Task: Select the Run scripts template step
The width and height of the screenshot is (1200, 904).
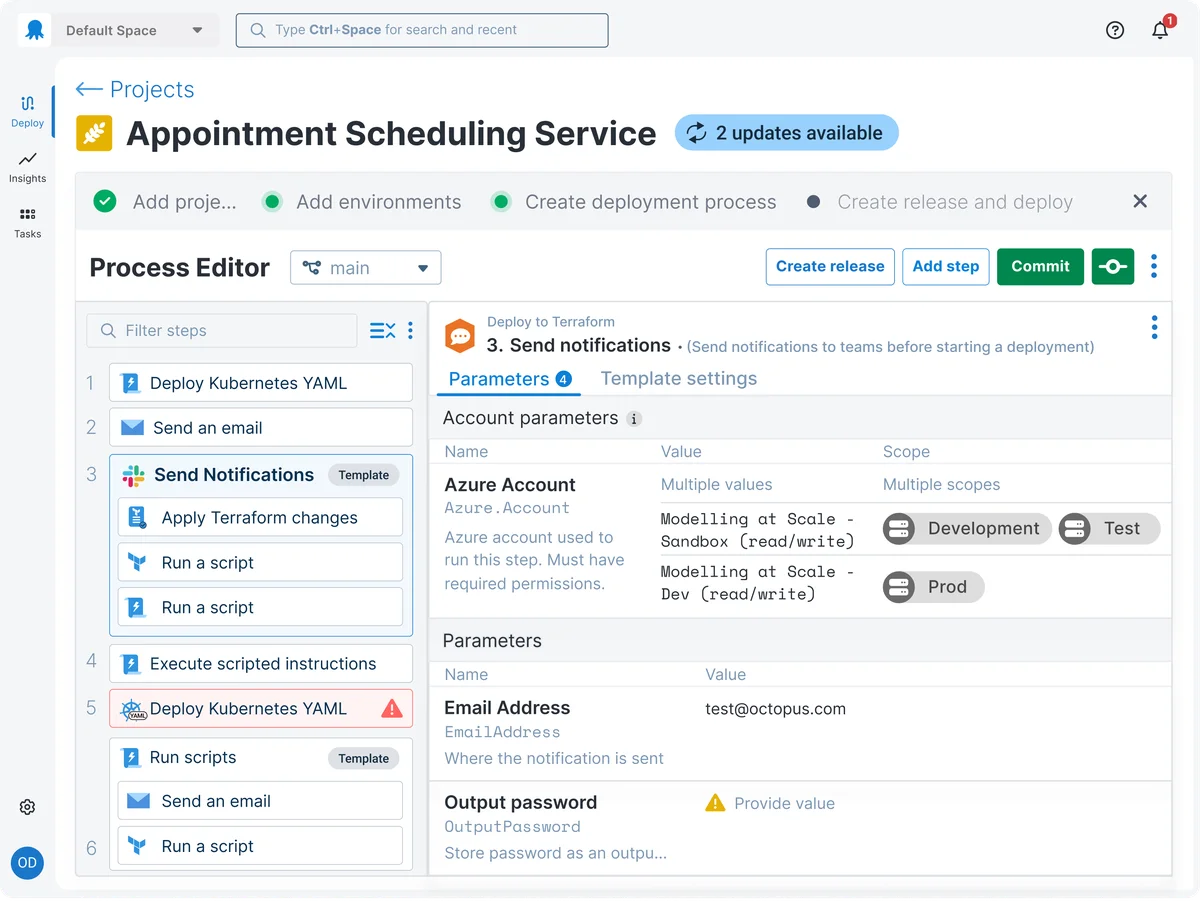Action: tap(260, 758)
